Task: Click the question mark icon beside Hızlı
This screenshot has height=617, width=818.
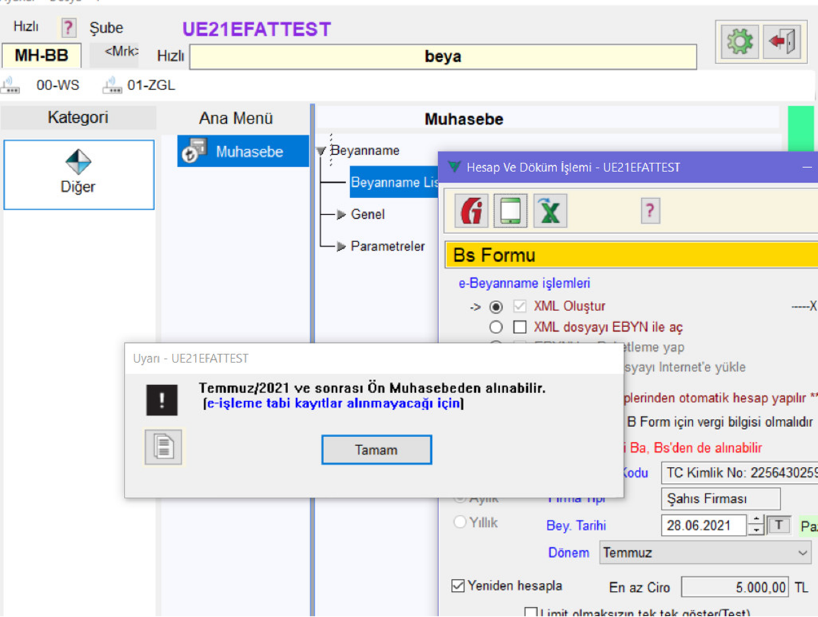Action: pyautogui.click(x=68, y=28)
